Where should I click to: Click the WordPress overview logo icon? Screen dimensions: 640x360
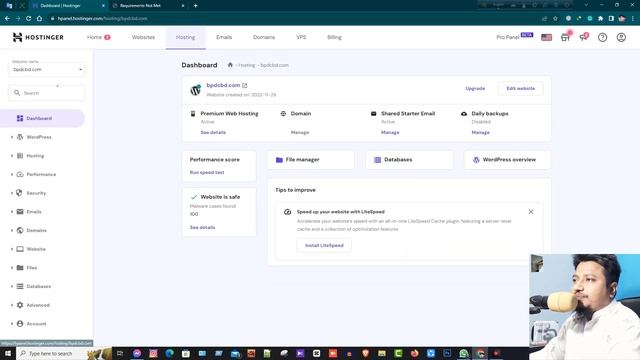coord(476,160)
